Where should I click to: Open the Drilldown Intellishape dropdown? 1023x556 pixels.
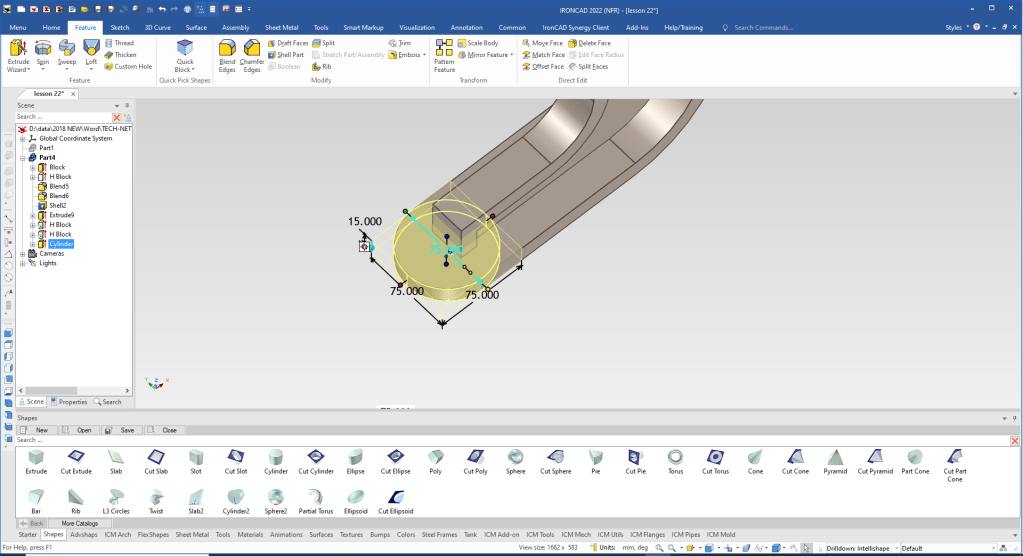pyautogui.click(x=895, y=548)
